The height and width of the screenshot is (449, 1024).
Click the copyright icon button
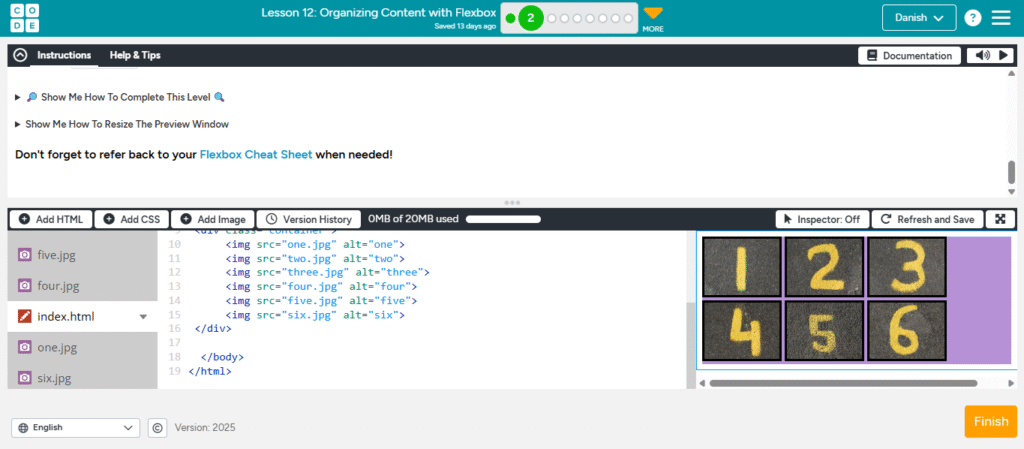pos(157,427)
